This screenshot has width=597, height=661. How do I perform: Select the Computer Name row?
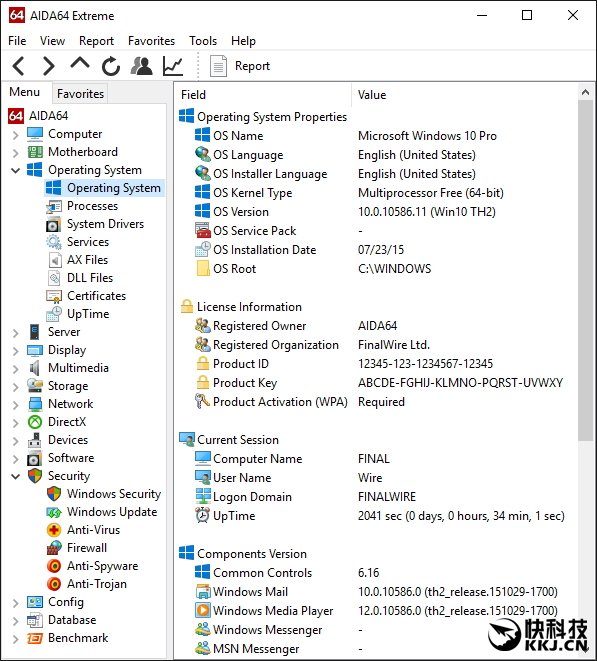376,459
